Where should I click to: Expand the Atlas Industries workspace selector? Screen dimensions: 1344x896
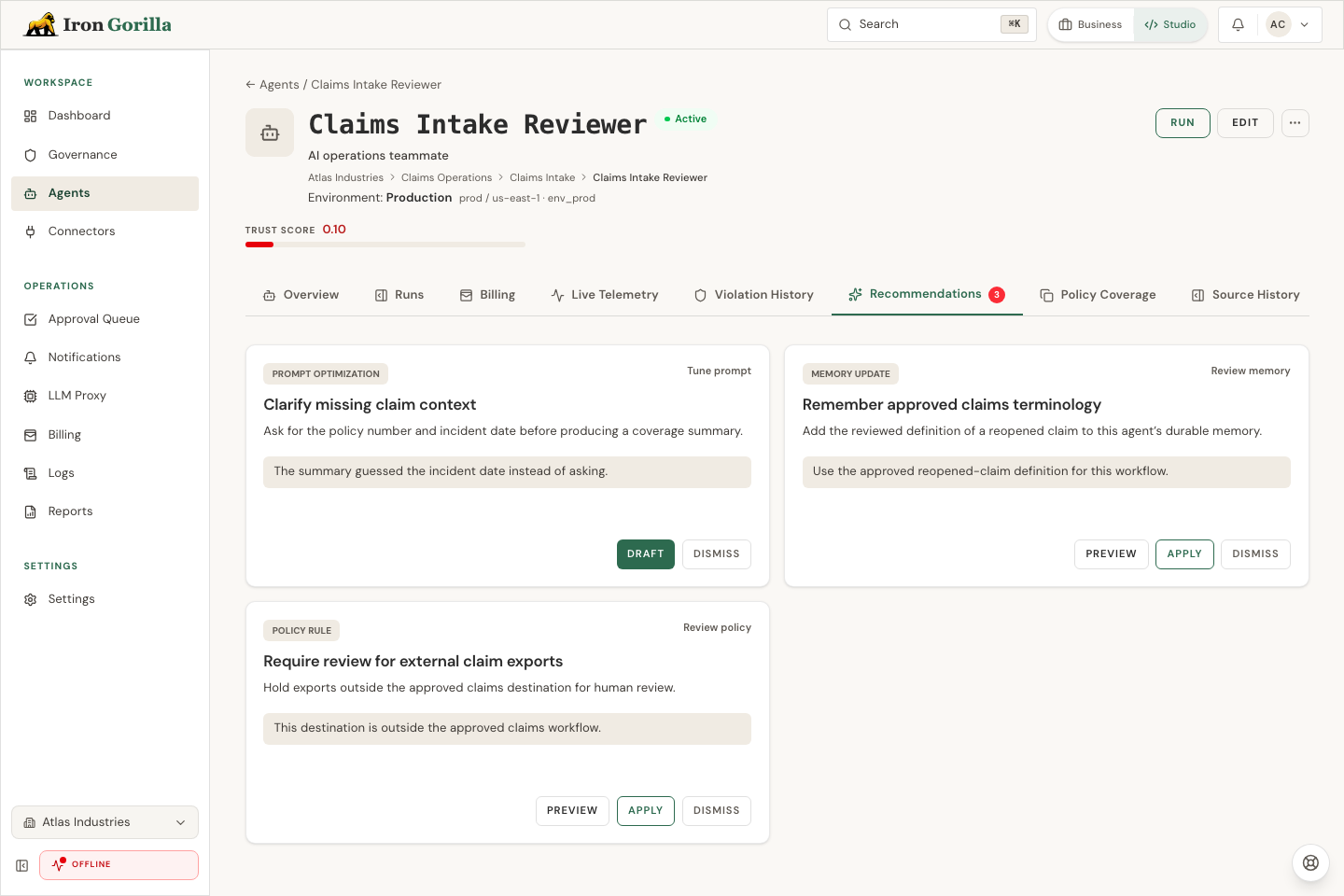point(105,822)
